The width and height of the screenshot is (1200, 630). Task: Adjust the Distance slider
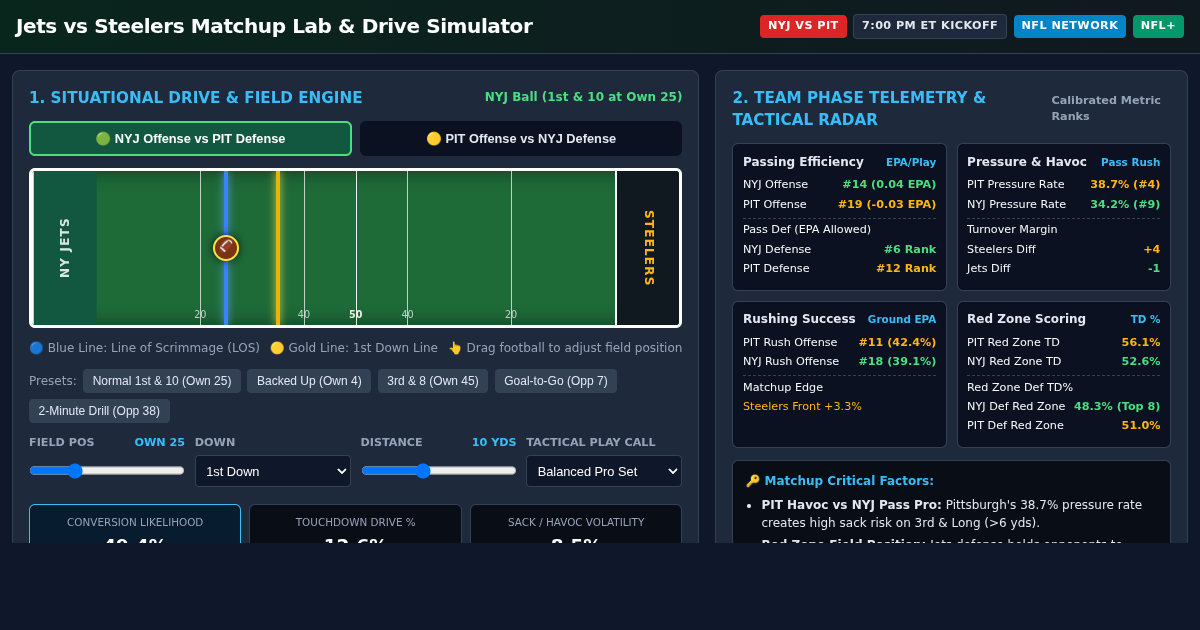point(439,470)
